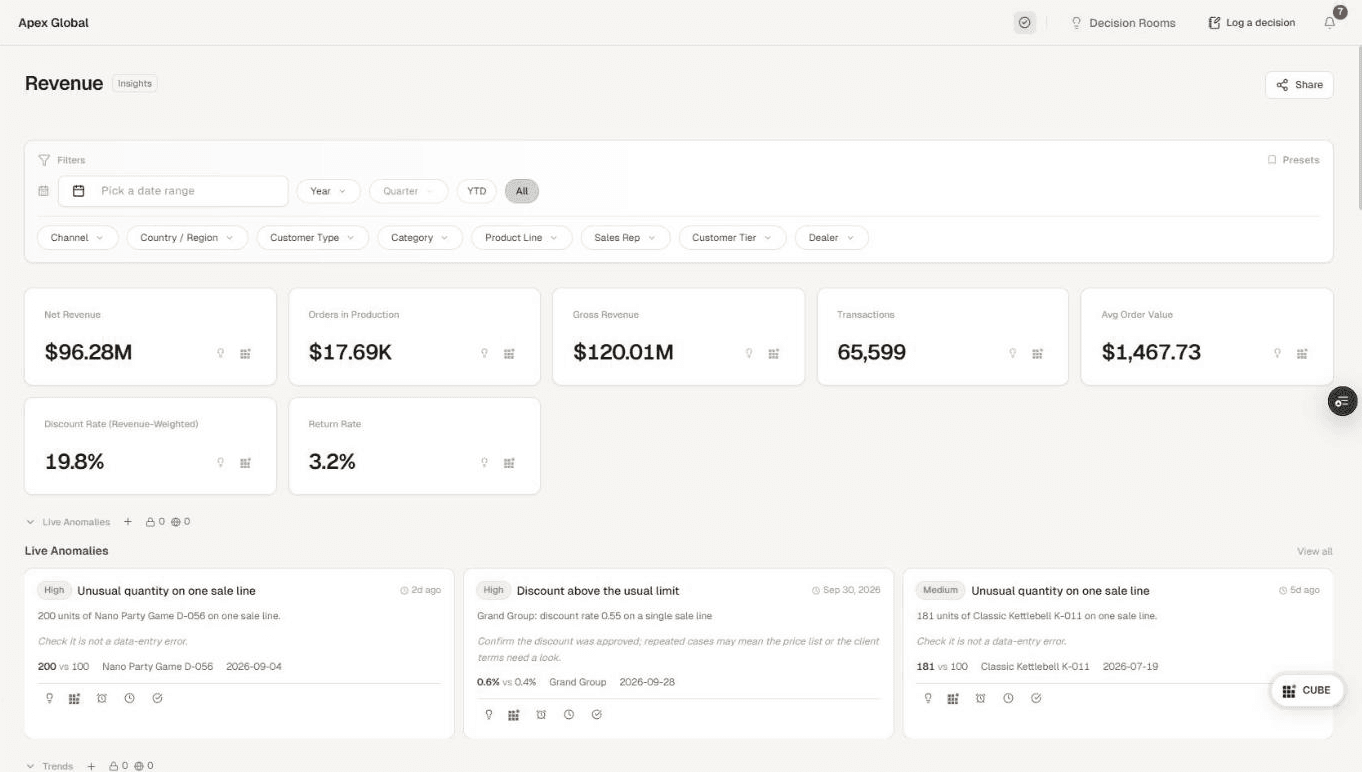Open the Category filter dropdown
The width and height of the screenshot is (1362, 772).
[420, 238]
